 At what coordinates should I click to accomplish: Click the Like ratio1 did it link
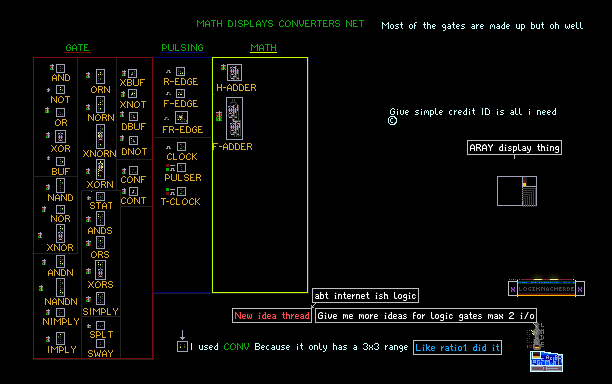point(457,347)
